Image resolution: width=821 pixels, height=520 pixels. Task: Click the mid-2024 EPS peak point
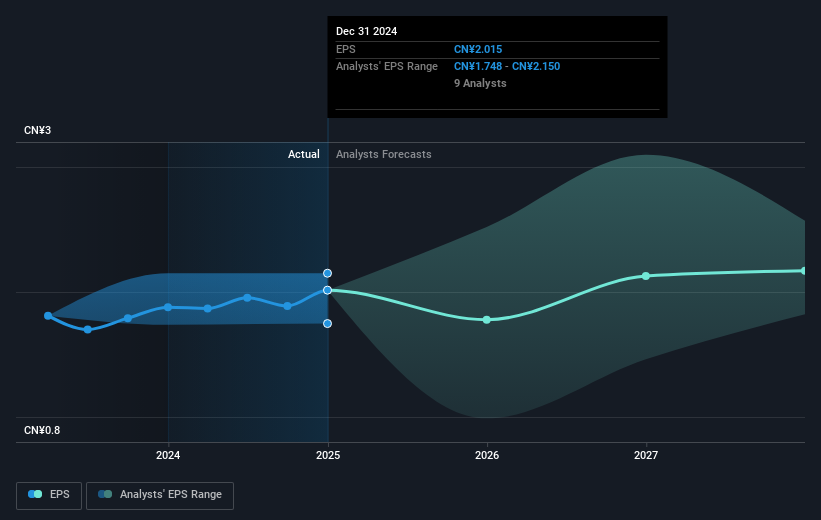pos(247,297)
